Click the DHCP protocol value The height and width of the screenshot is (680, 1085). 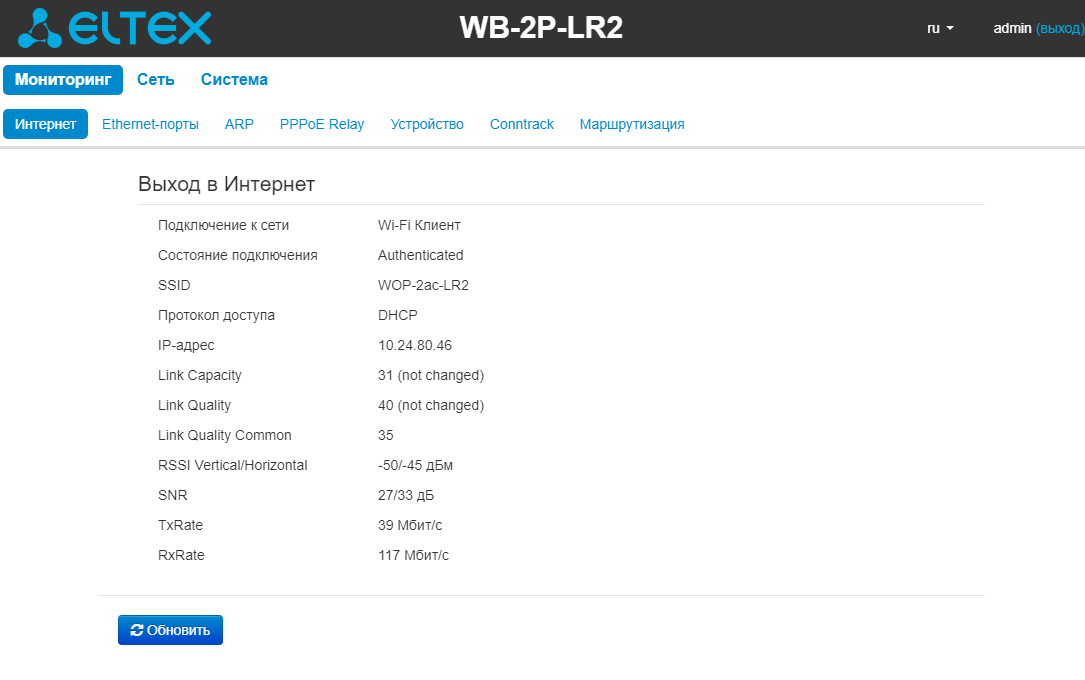pyautogui.click(x=398, y=315)
